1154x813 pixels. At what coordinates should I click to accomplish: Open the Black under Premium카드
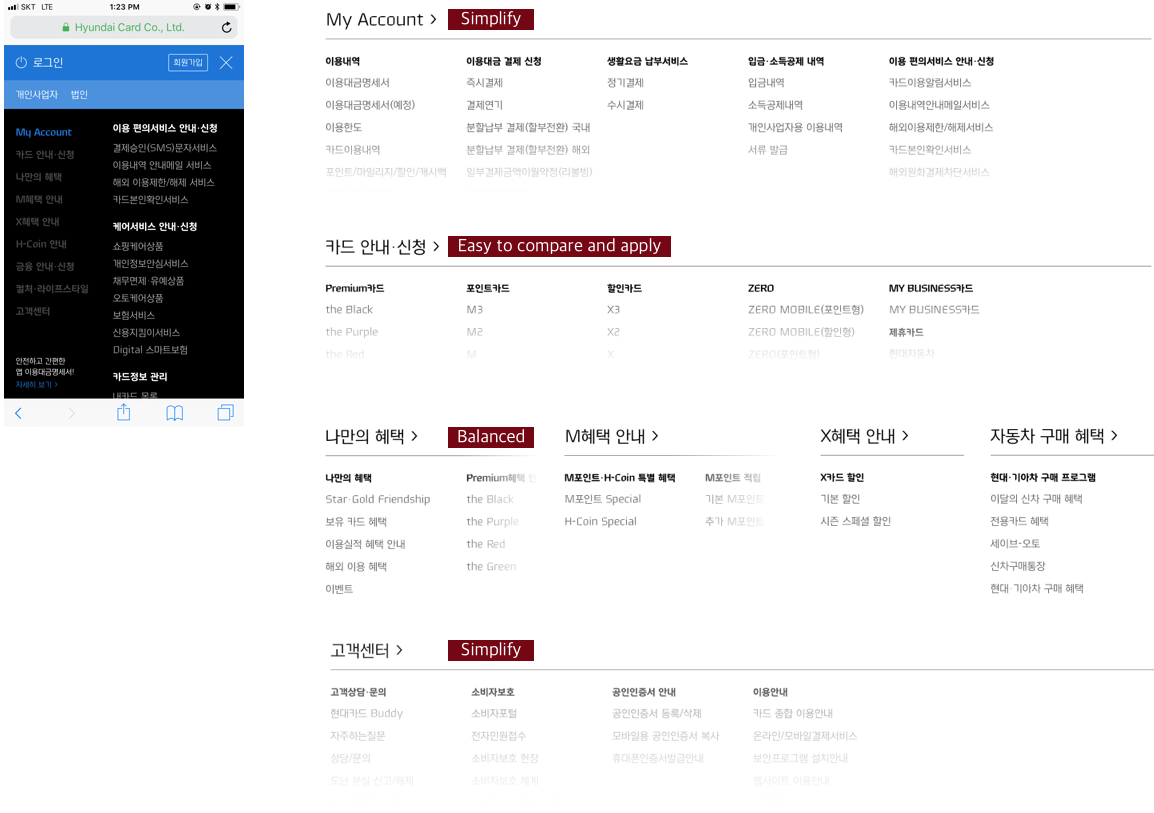pyautogui.click(x=349, y=310)
